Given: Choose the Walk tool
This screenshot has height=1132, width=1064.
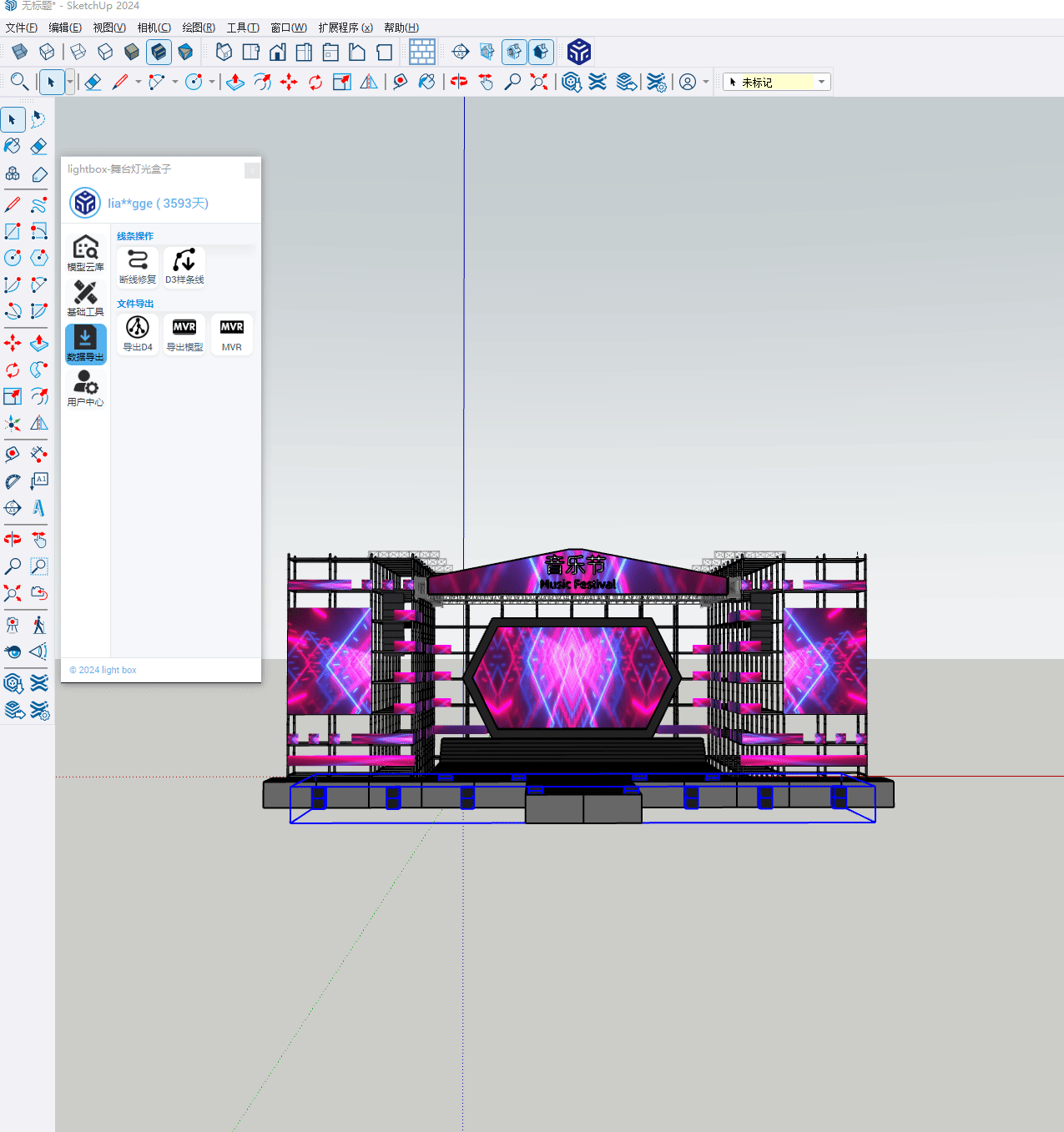Looking at the screenshot, I should (x=38, y=625).
